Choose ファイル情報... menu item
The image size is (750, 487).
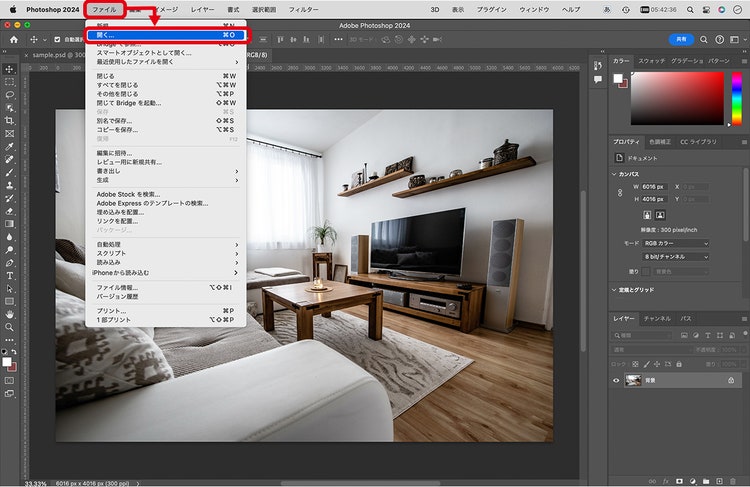(x=166, y=288)
